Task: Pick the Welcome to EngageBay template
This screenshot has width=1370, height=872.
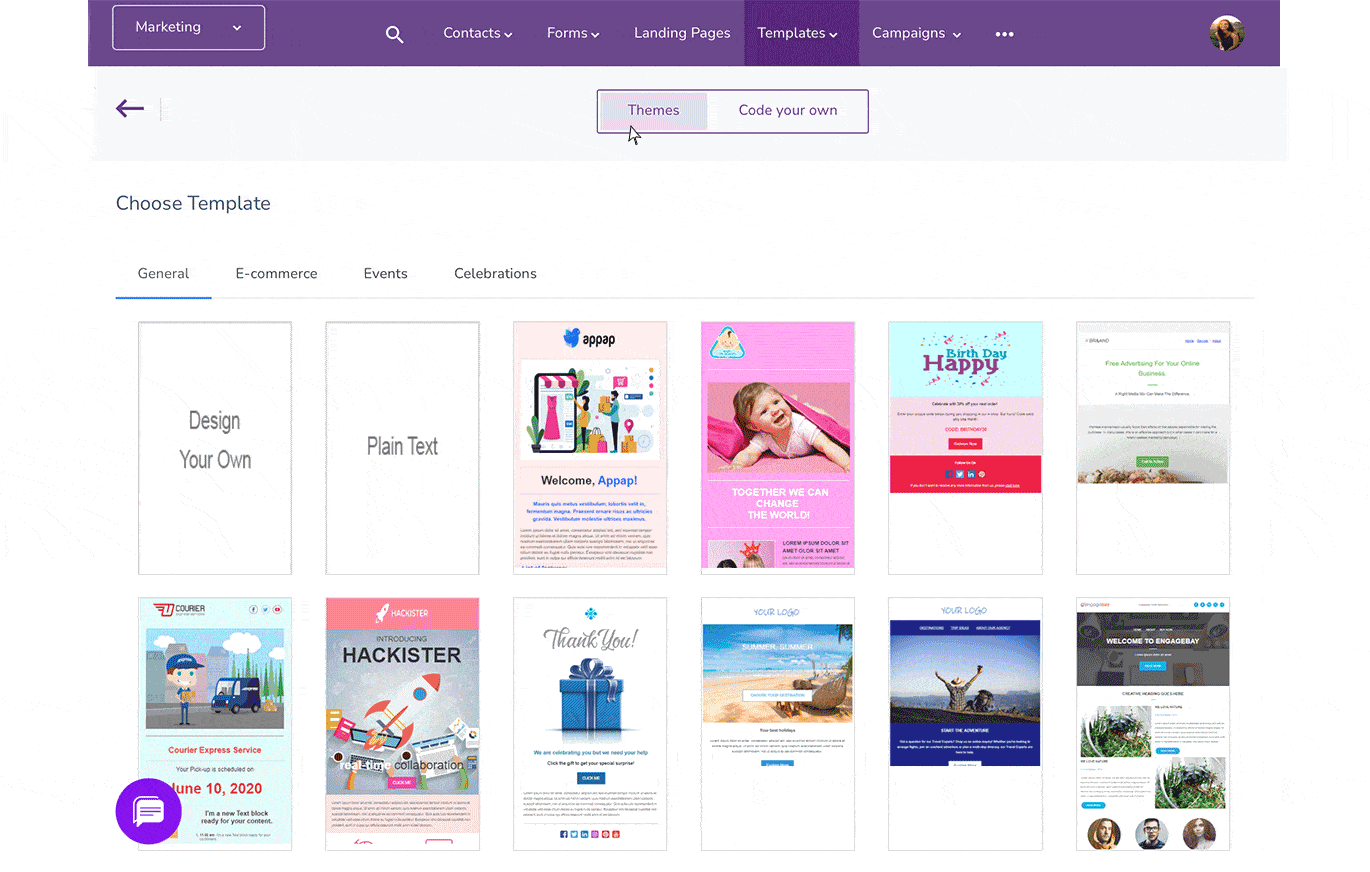Action: [1153, 724]
